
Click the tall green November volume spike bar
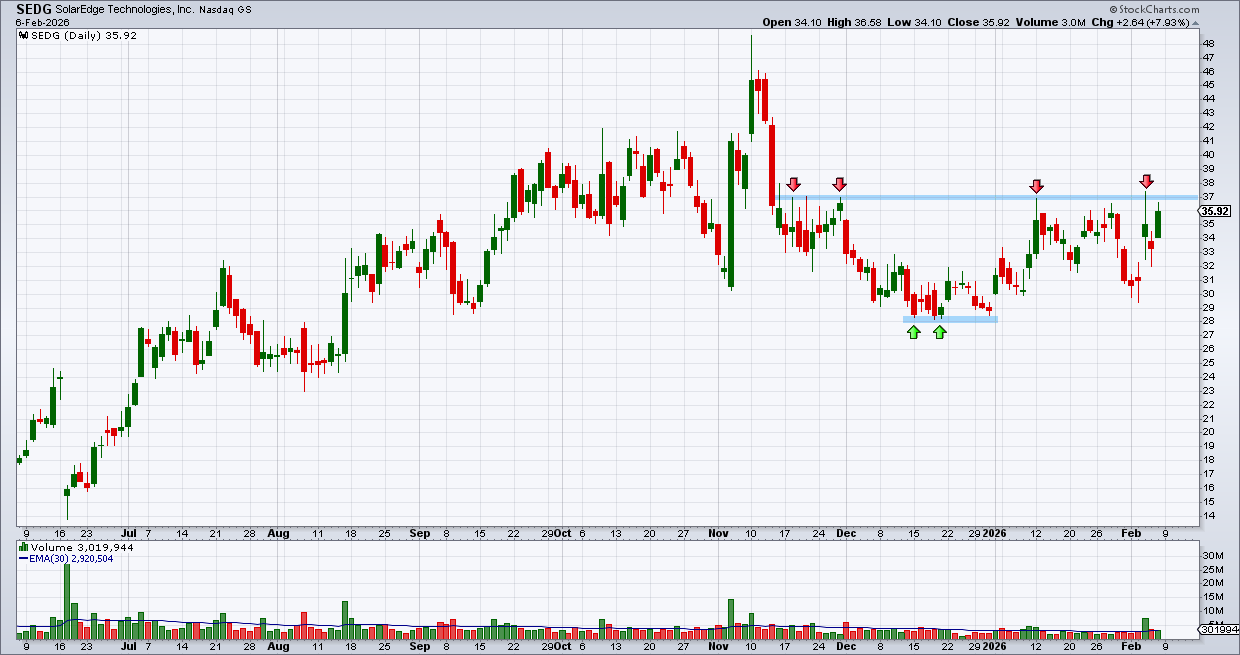click(x=731, y=618)
